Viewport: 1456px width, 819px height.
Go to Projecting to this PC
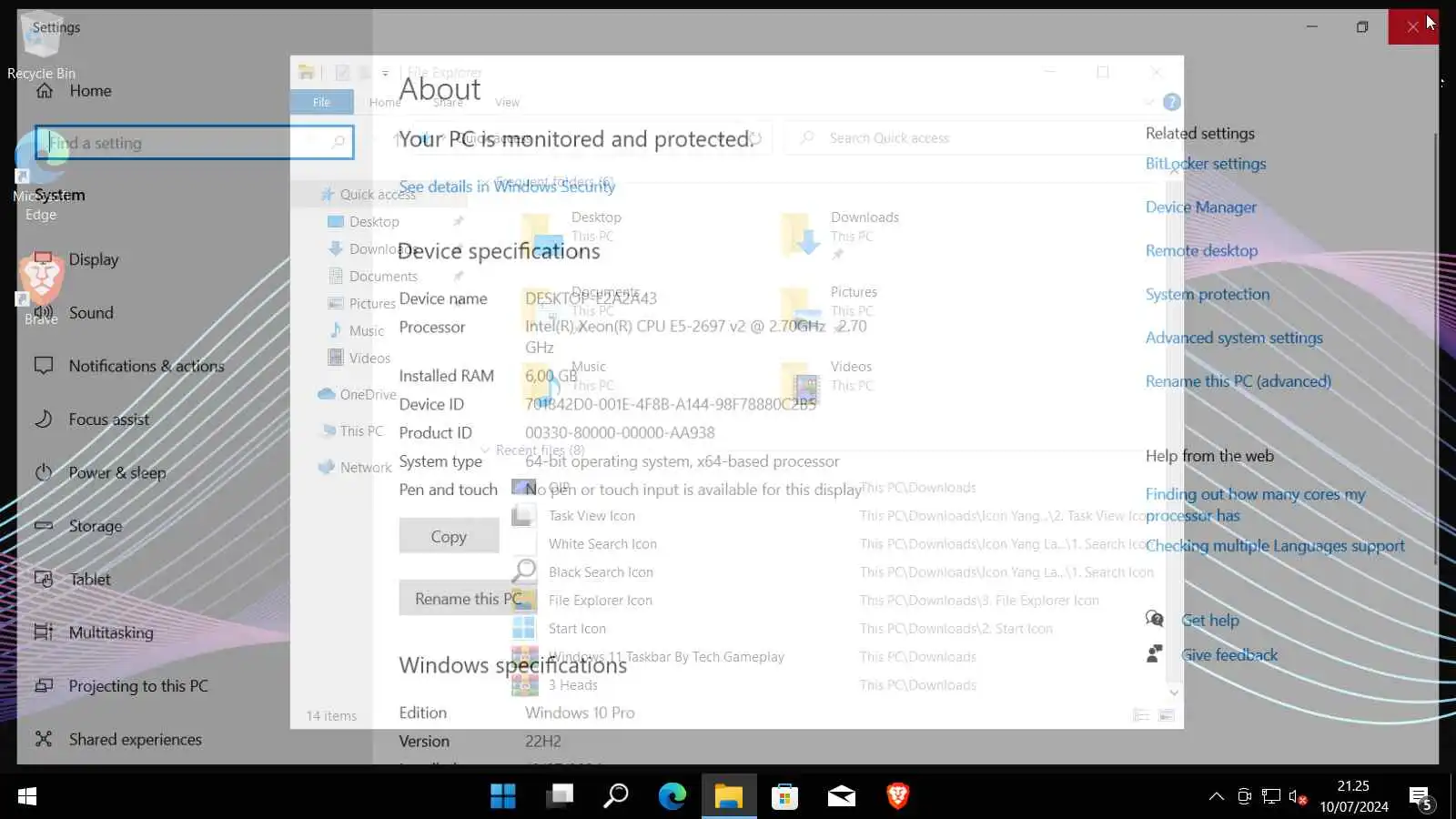(120, 686)
